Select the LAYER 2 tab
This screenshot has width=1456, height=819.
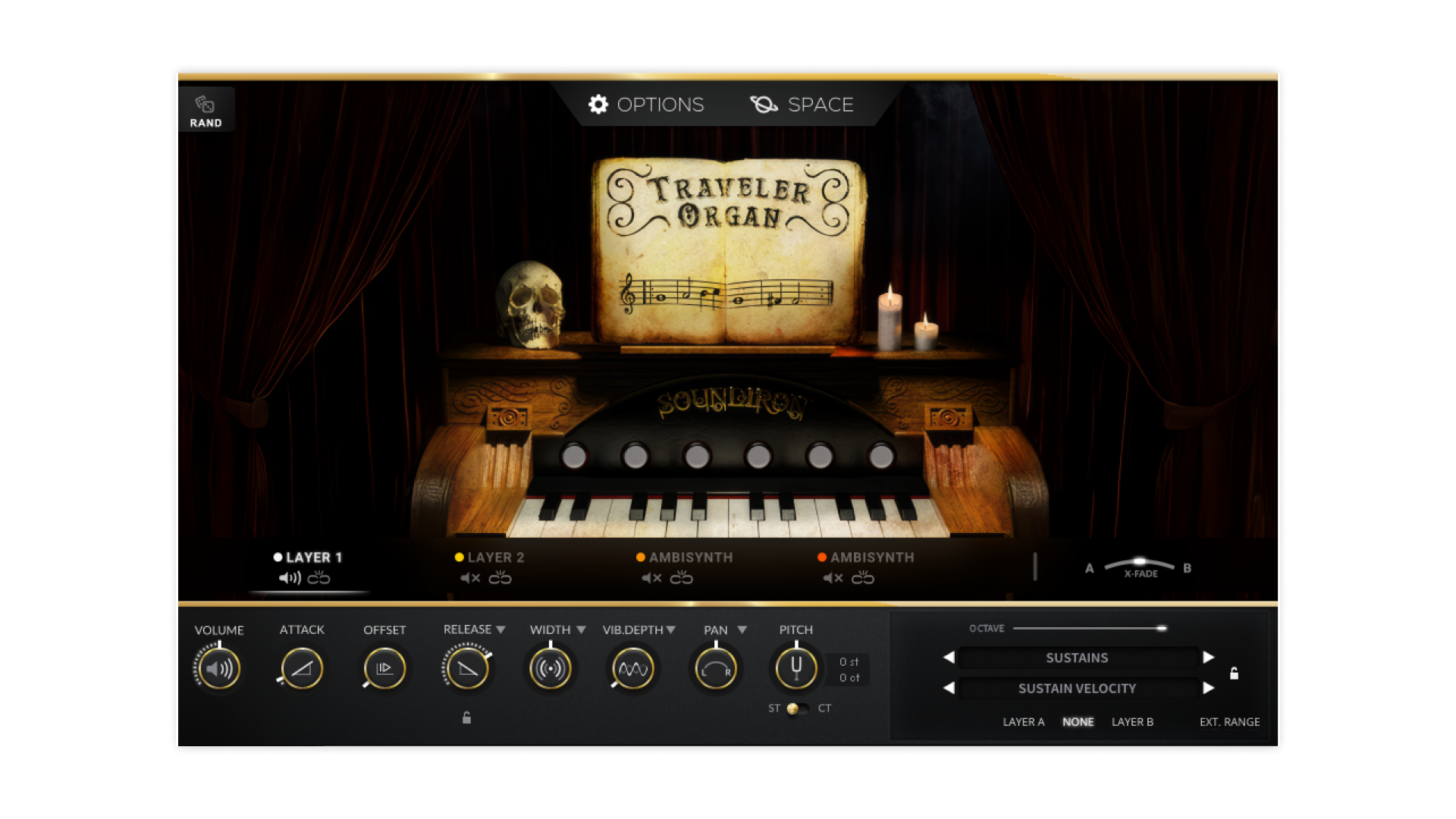click(494, 557)
